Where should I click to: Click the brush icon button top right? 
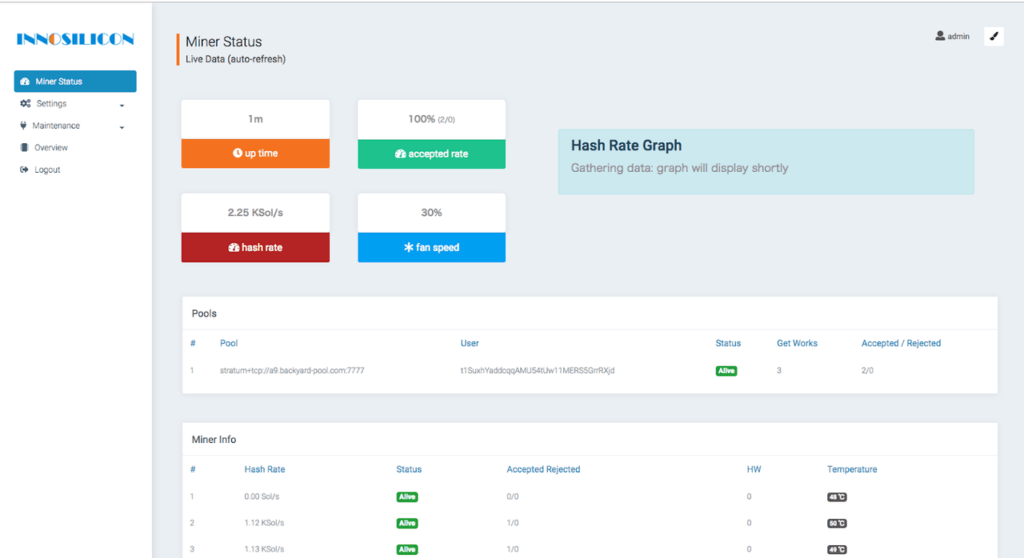(x=993, y=36)
